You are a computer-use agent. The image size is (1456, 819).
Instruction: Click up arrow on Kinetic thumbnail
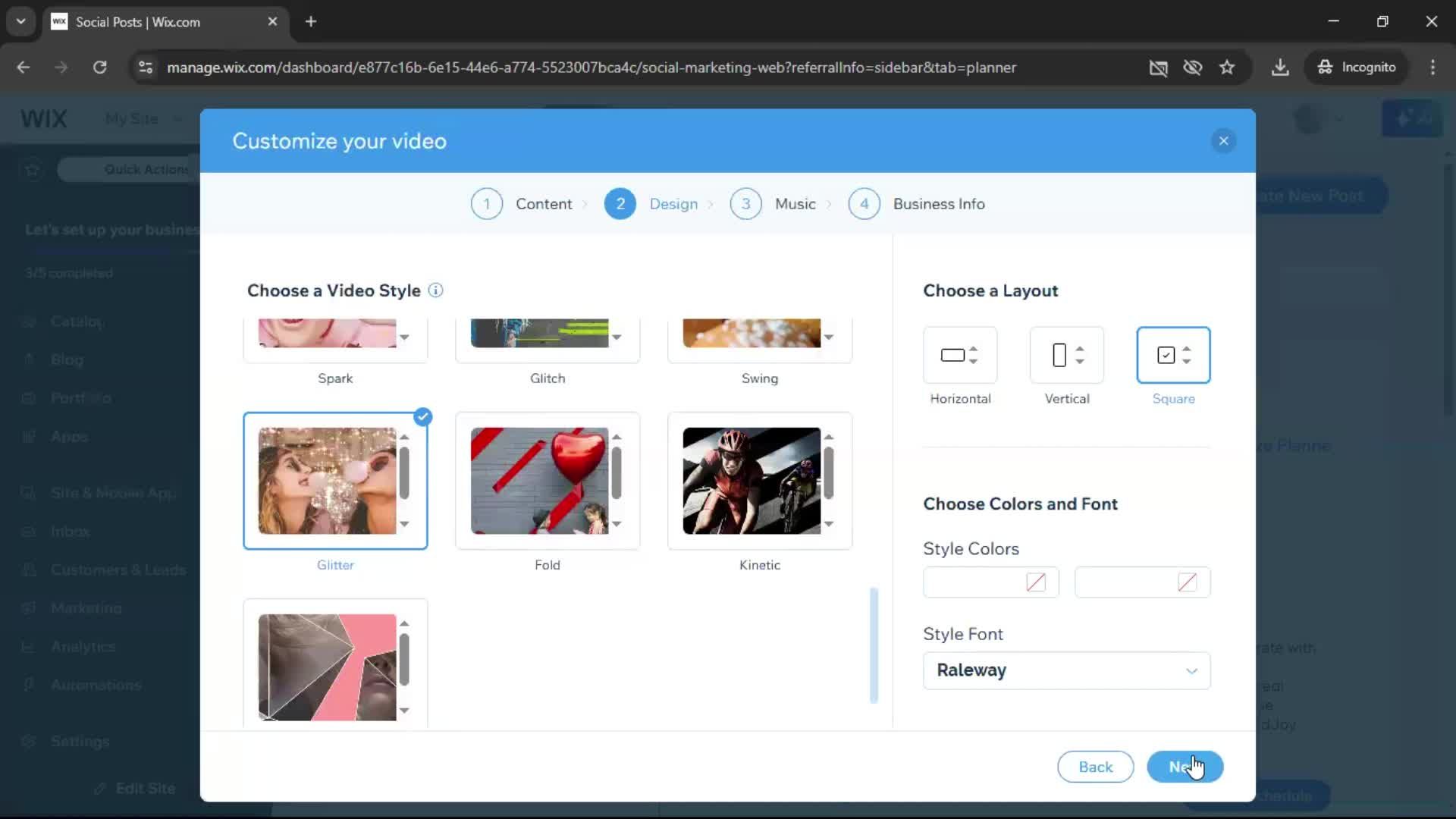(x=829, y=437)
